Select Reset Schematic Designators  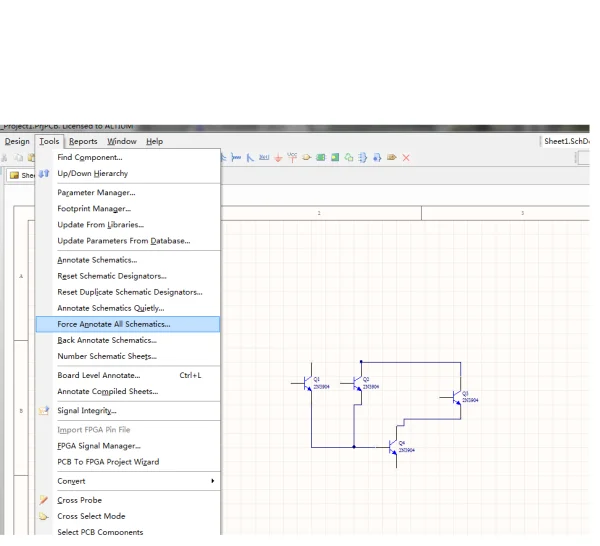[x=128, y=276]
